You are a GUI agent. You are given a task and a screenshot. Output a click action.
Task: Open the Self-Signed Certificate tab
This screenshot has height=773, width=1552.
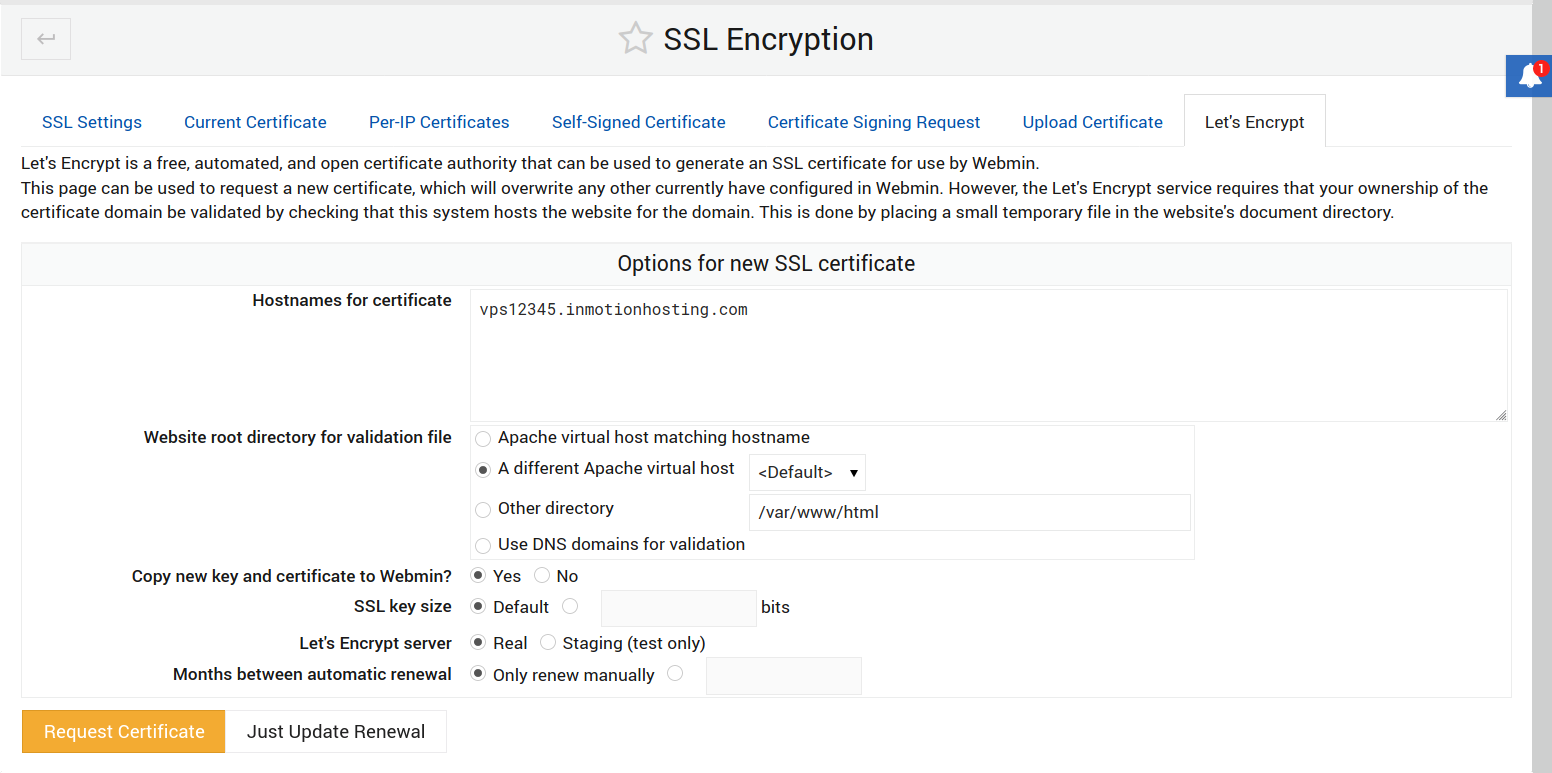[638, 122]
